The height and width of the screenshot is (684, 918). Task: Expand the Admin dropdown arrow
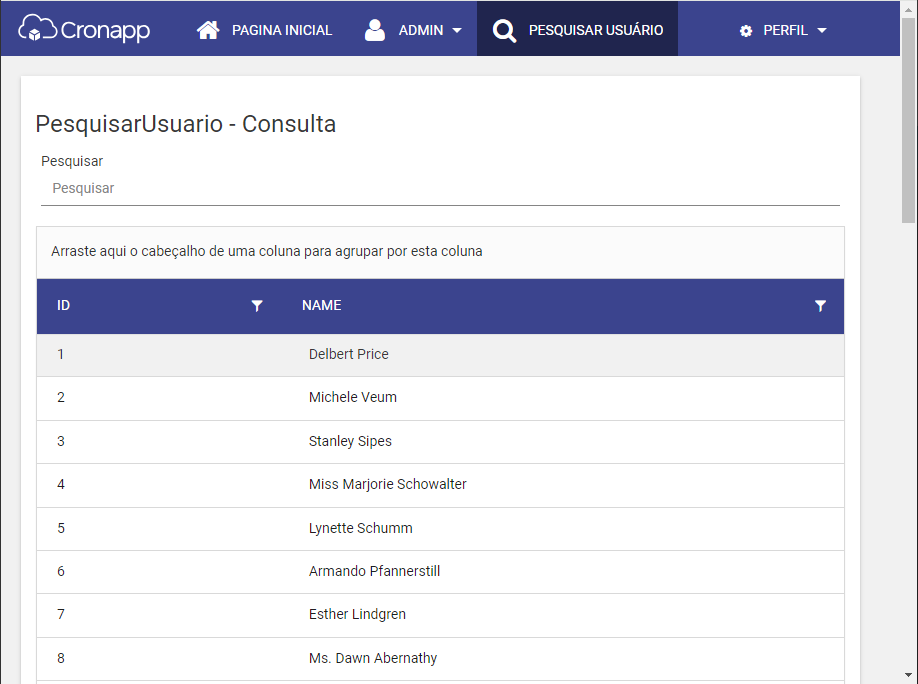457,30
